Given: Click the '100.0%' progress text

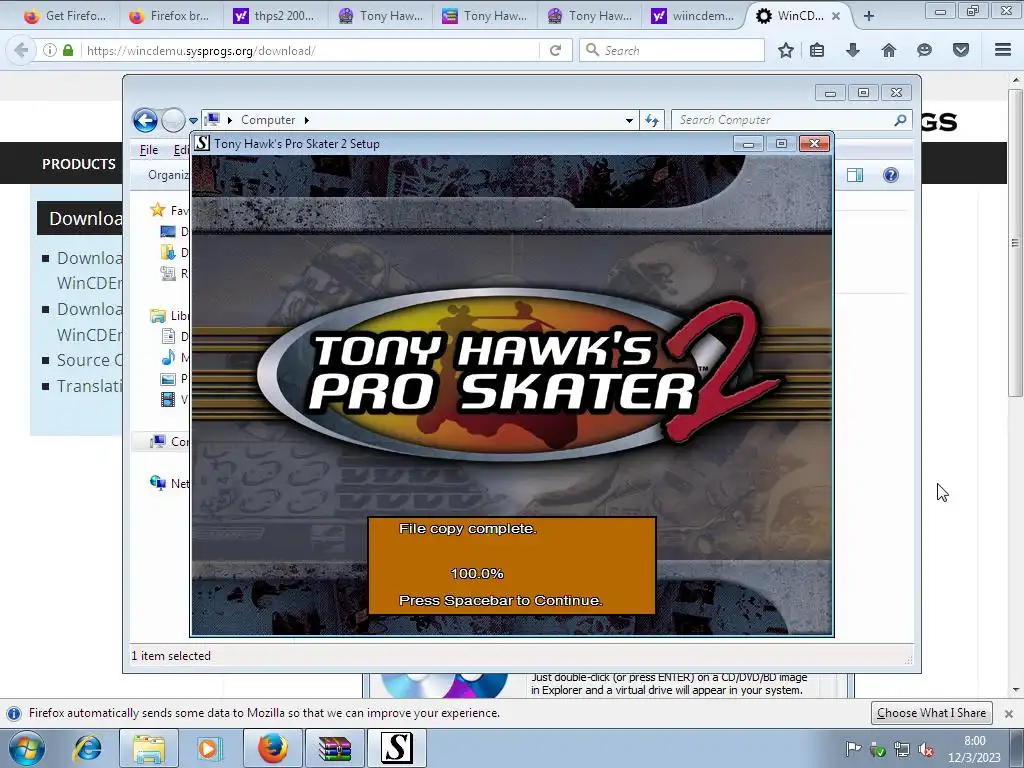Looking at the screenshot, I should (x=477, y=574).
